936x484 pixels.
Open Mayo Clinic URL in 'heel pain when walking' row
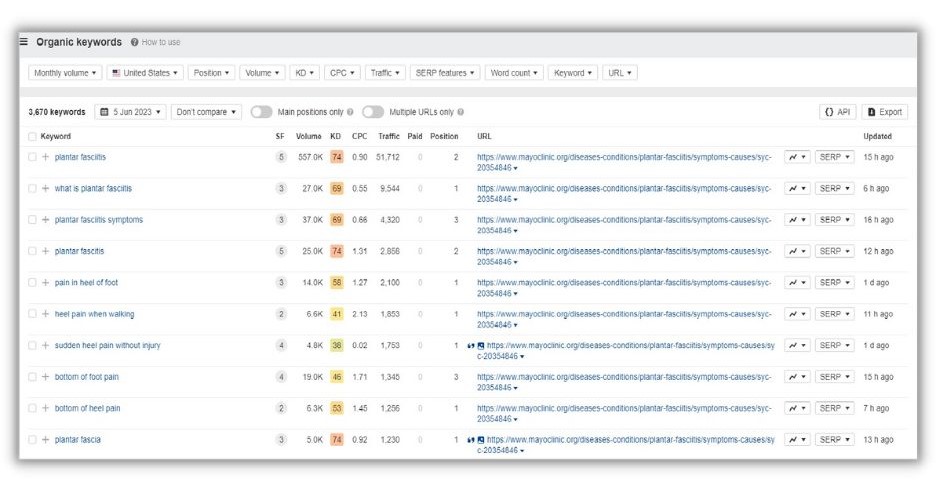pos(624,319)
